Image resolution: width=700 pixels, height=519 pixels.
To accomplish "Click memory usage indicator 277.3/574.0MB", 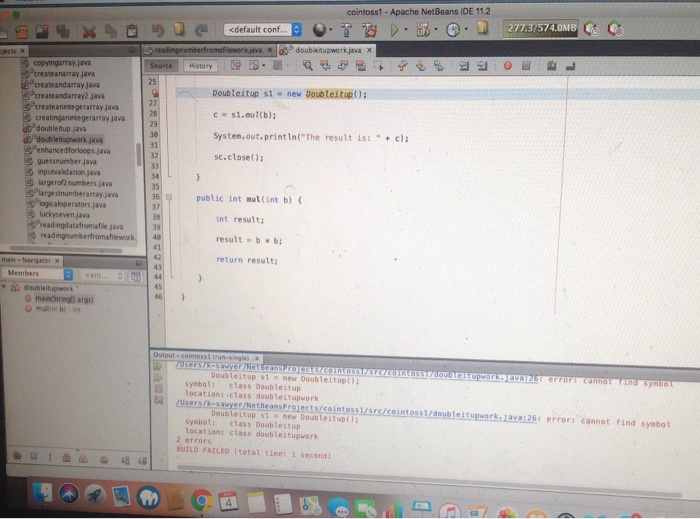I will point(541,29).
